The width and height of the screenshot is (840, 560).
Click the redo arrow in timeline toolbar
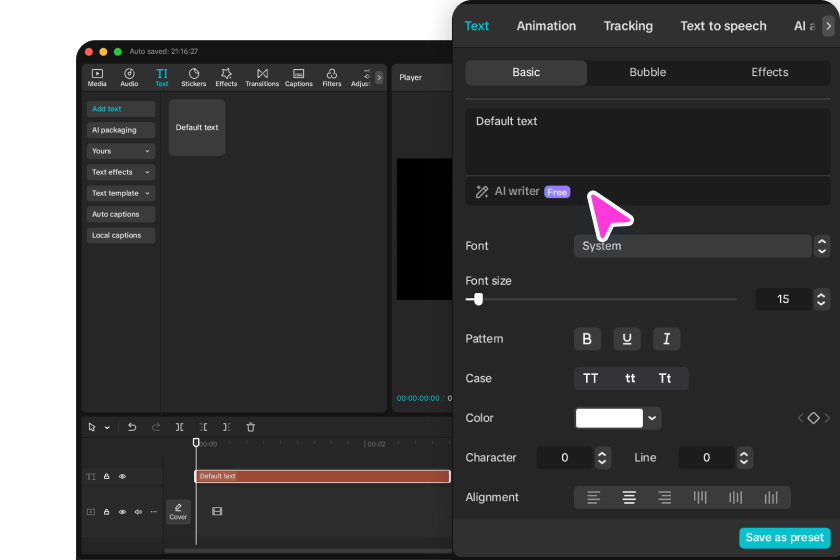tap(156, 427)
